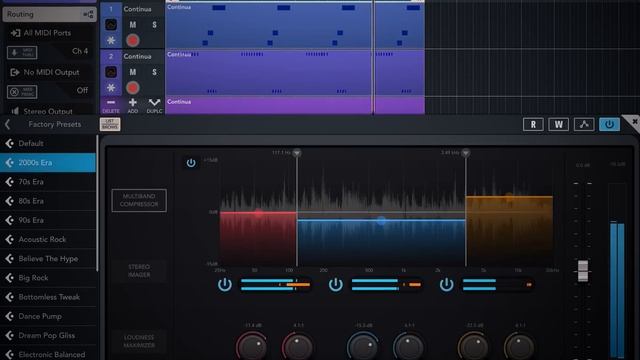Click the DELETE track button
Image resolution: width=640 pixels, height=360 pixels.
click(111, 105)
